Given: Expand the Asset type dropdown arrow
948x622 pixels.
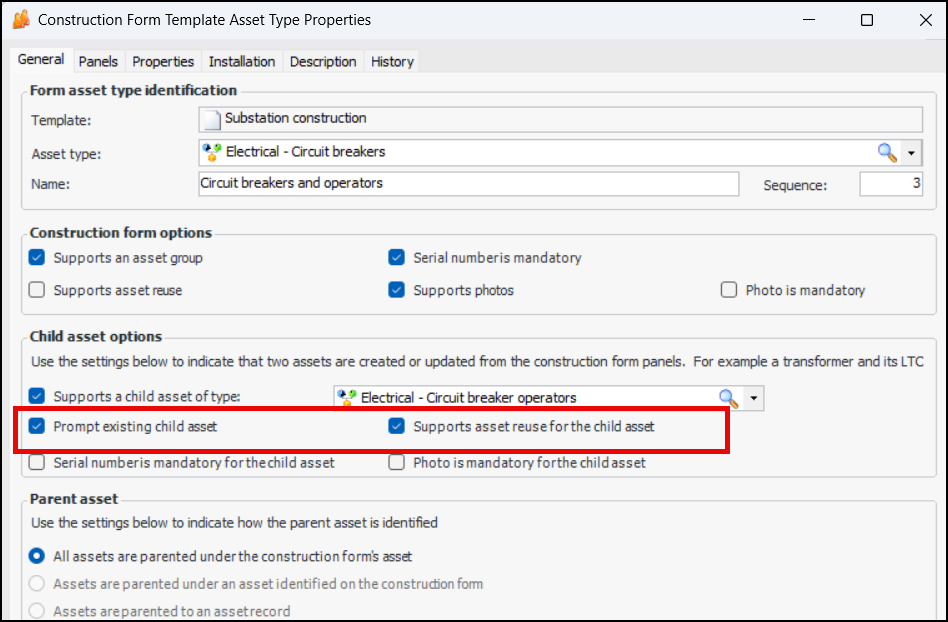Looking at the screenshot, I should coord(911,152).
